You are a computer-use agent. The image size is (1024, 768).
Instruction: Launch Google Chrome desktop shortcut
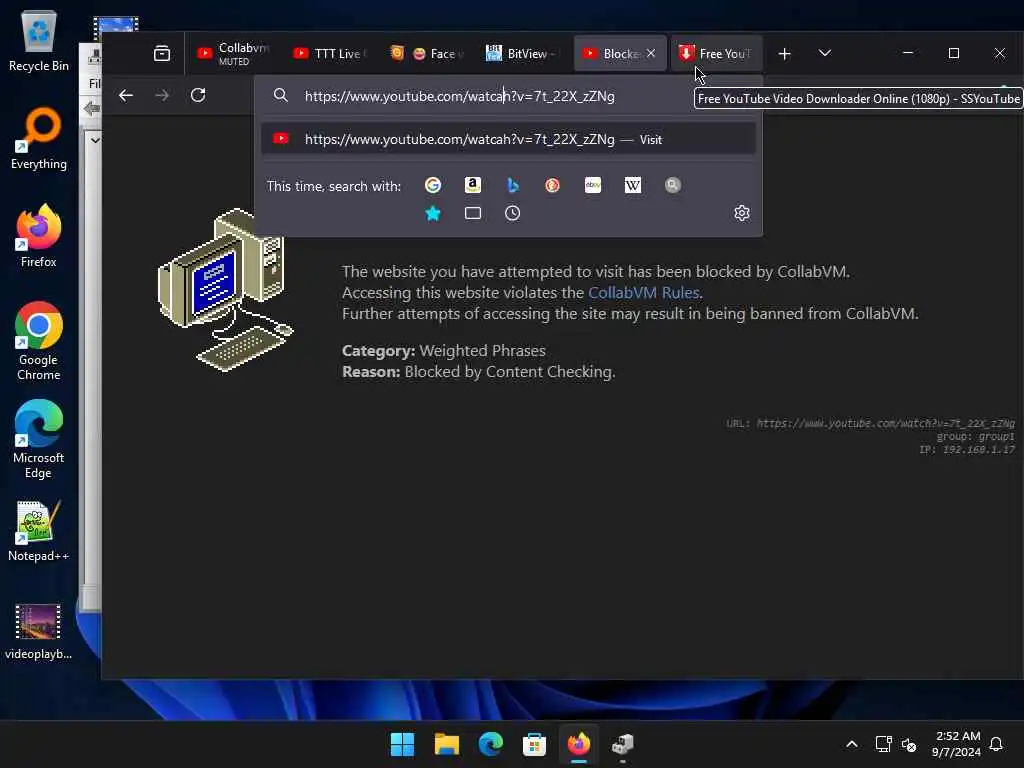tap(39, 341)
